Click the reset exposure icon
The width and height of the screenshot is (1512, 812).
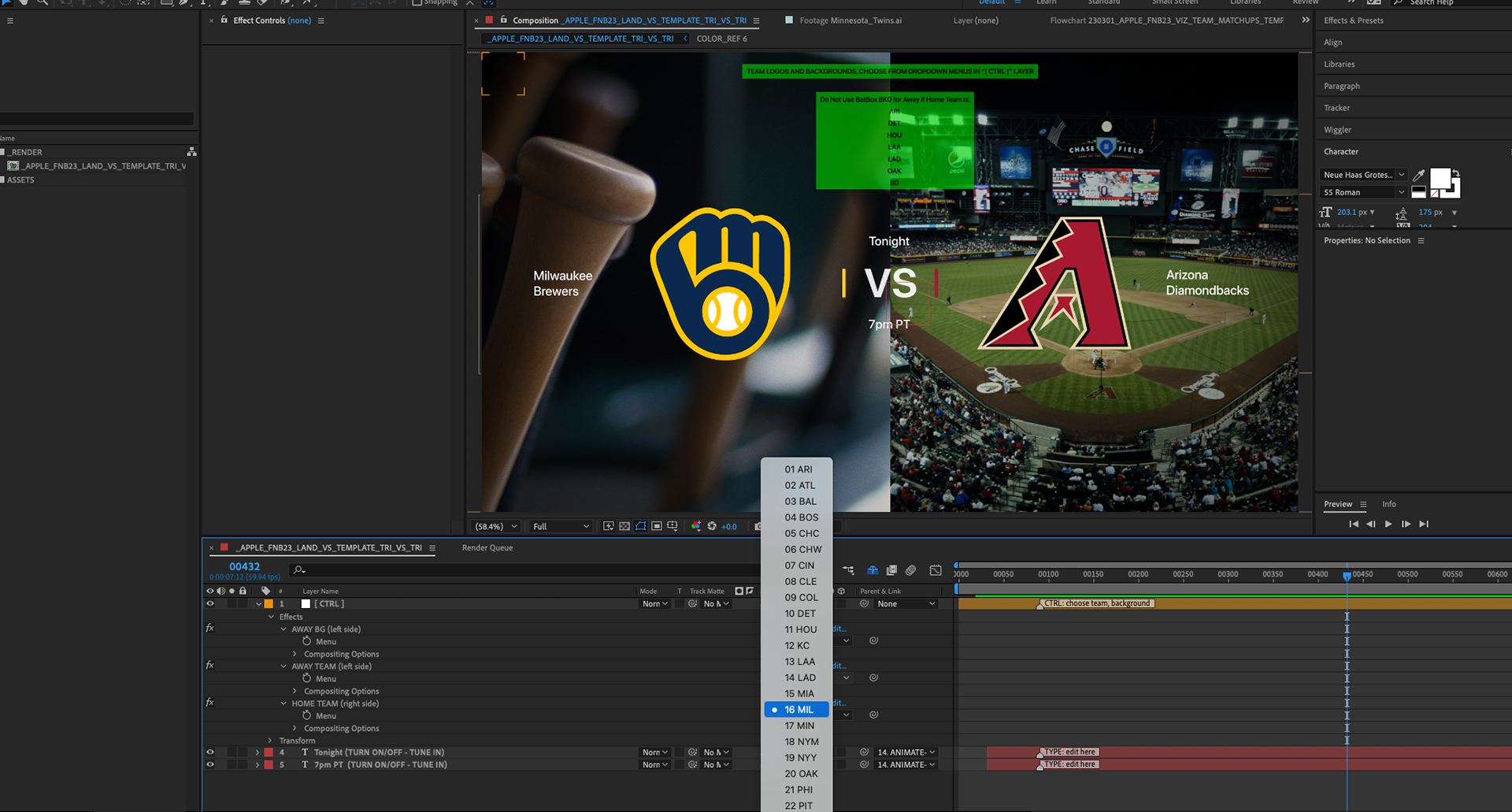(712, 526)
